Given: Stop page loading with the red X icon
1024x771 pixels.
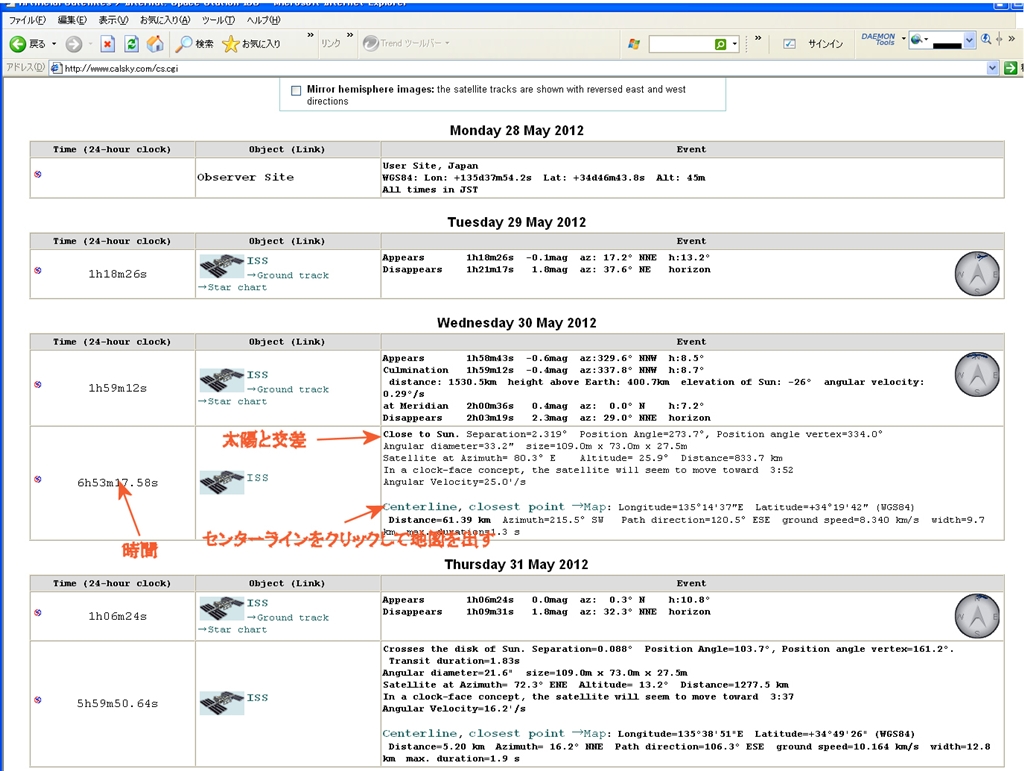Looking at the screenshot, I should coord(108,44).
